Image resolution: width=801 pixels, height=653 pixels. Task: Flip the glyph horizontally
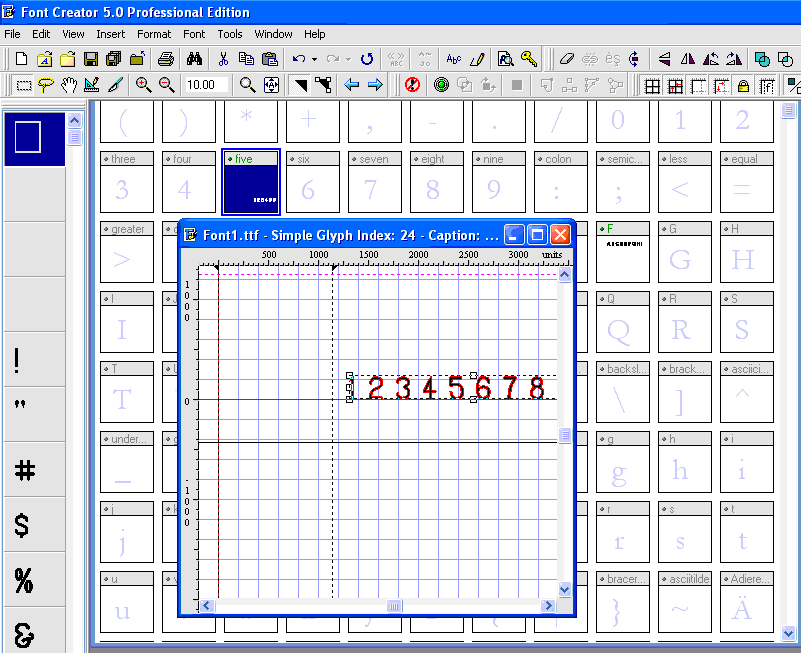688,59
